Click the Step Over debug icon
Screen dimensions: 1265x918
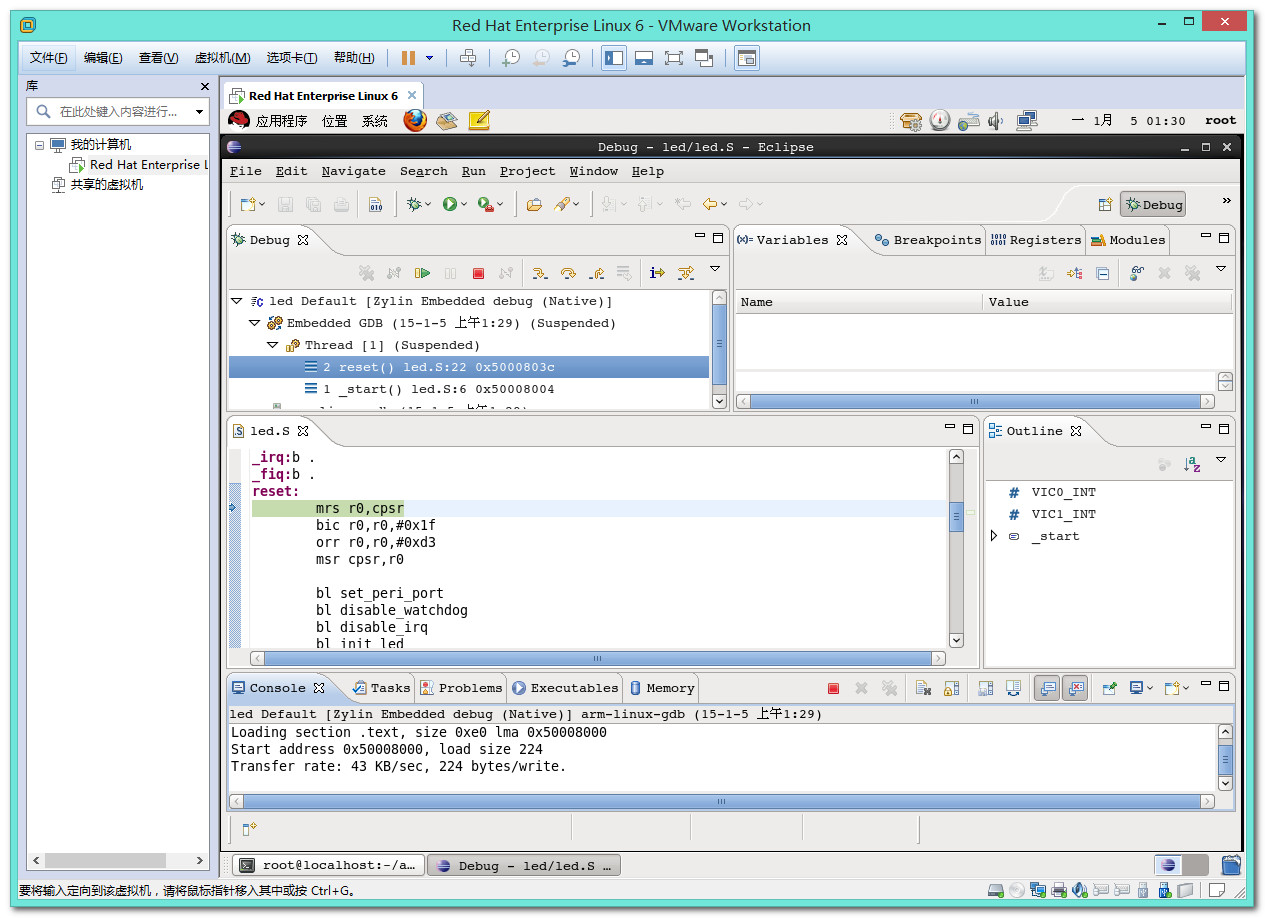[x=568, y=272]
